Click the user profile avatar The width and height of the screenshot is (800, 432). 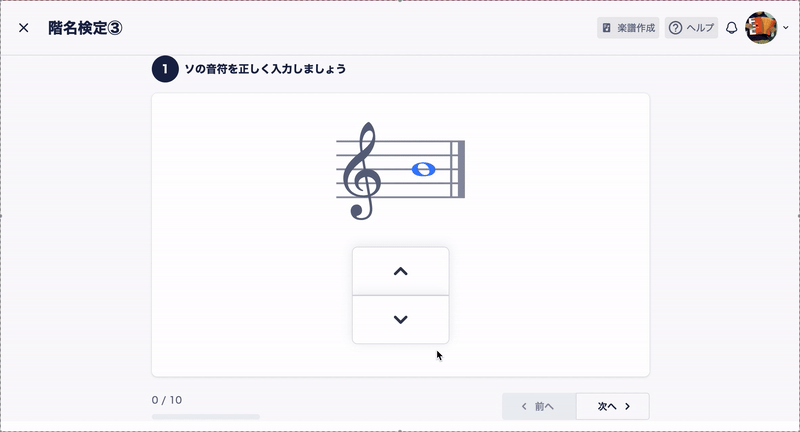click(x=761, y=28)
